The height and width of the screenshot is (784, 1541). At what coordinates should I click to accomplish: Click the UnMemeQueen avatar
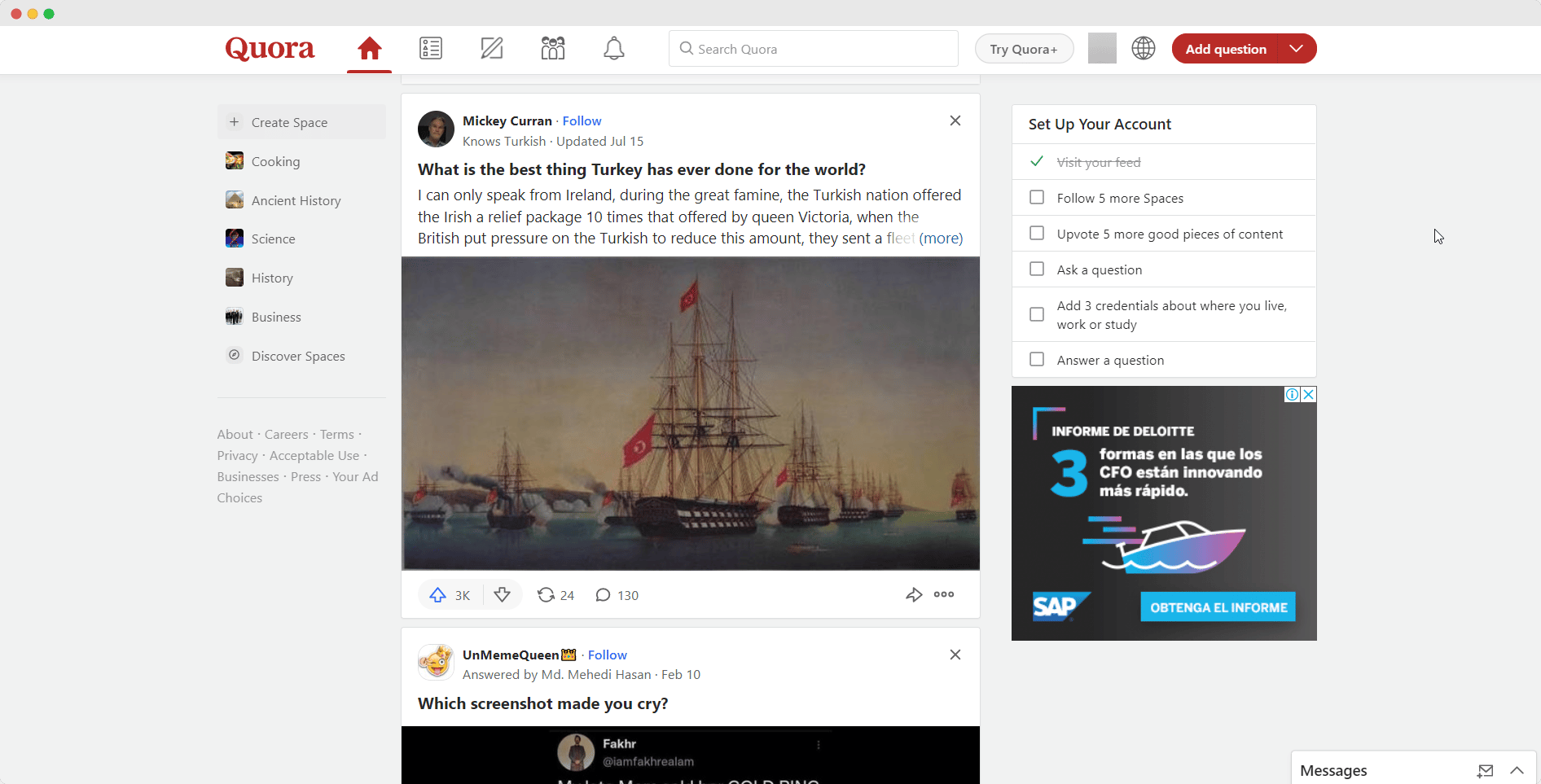pos(436,663)
